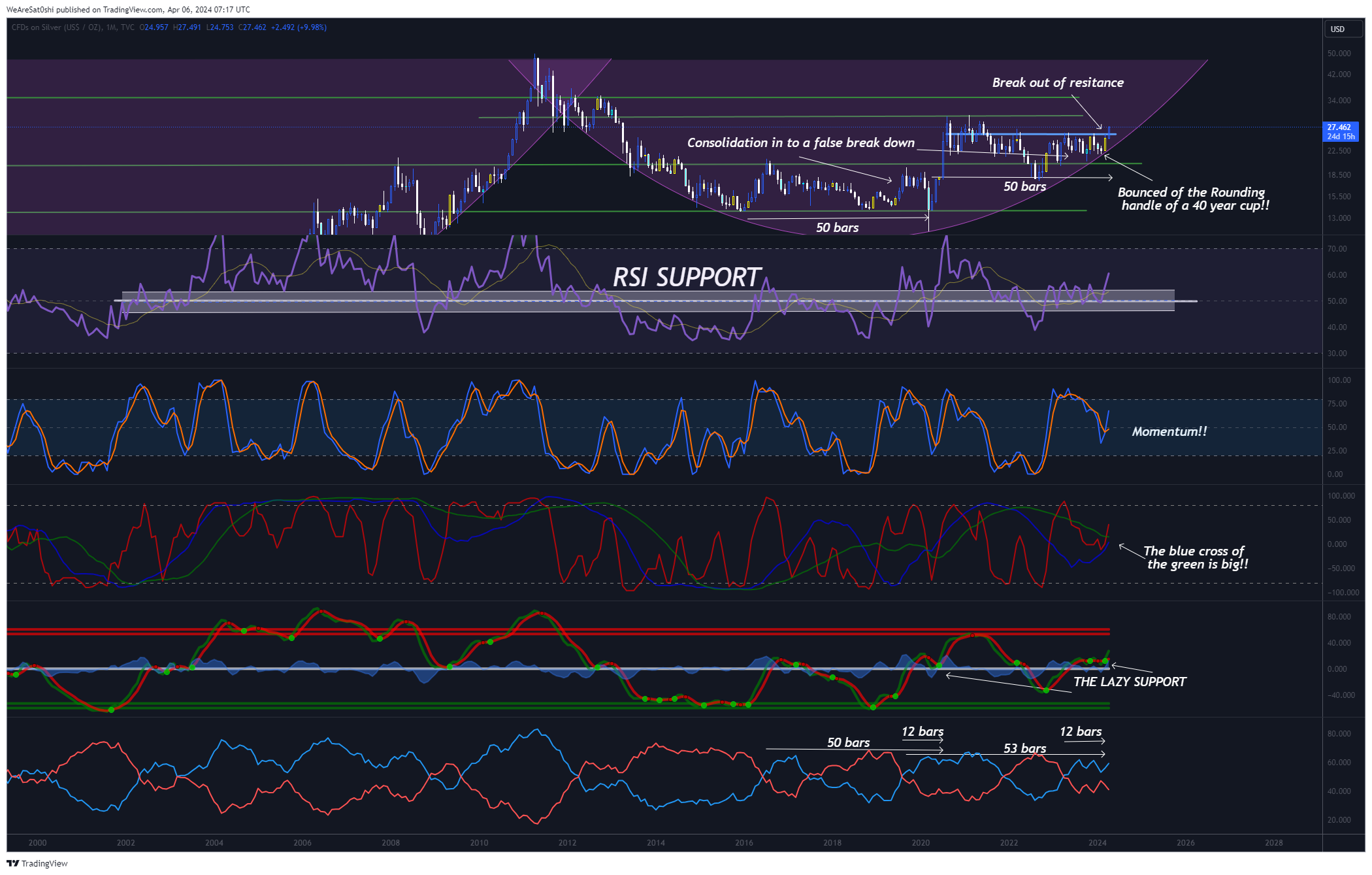Click the 2026 year label on time axis
The height and width of the screenshot is (875, 1372).
coord(1186,842)
